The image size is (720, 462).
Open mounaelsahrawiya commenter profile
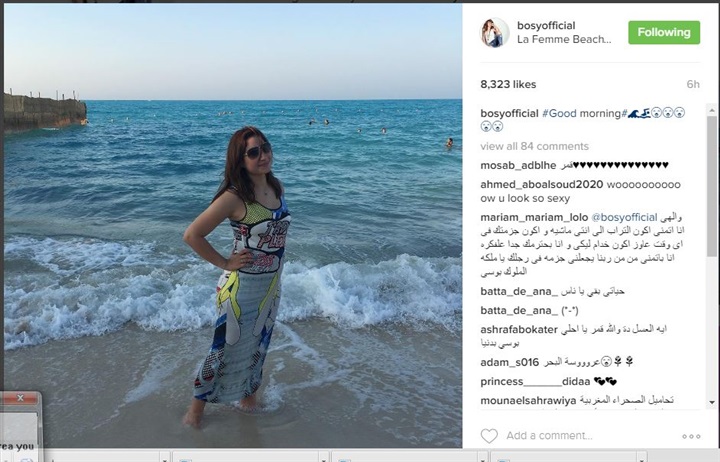point(528,401)
